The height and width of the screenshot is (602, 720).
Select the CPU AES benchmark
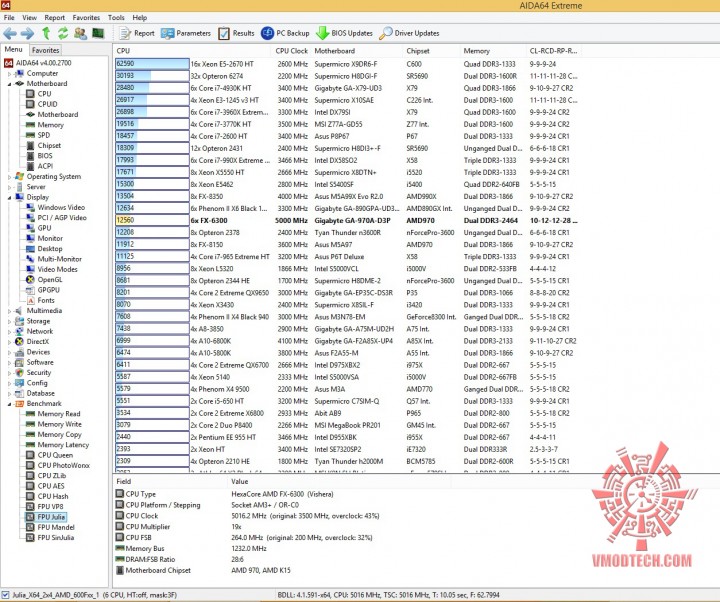point(51,486)
